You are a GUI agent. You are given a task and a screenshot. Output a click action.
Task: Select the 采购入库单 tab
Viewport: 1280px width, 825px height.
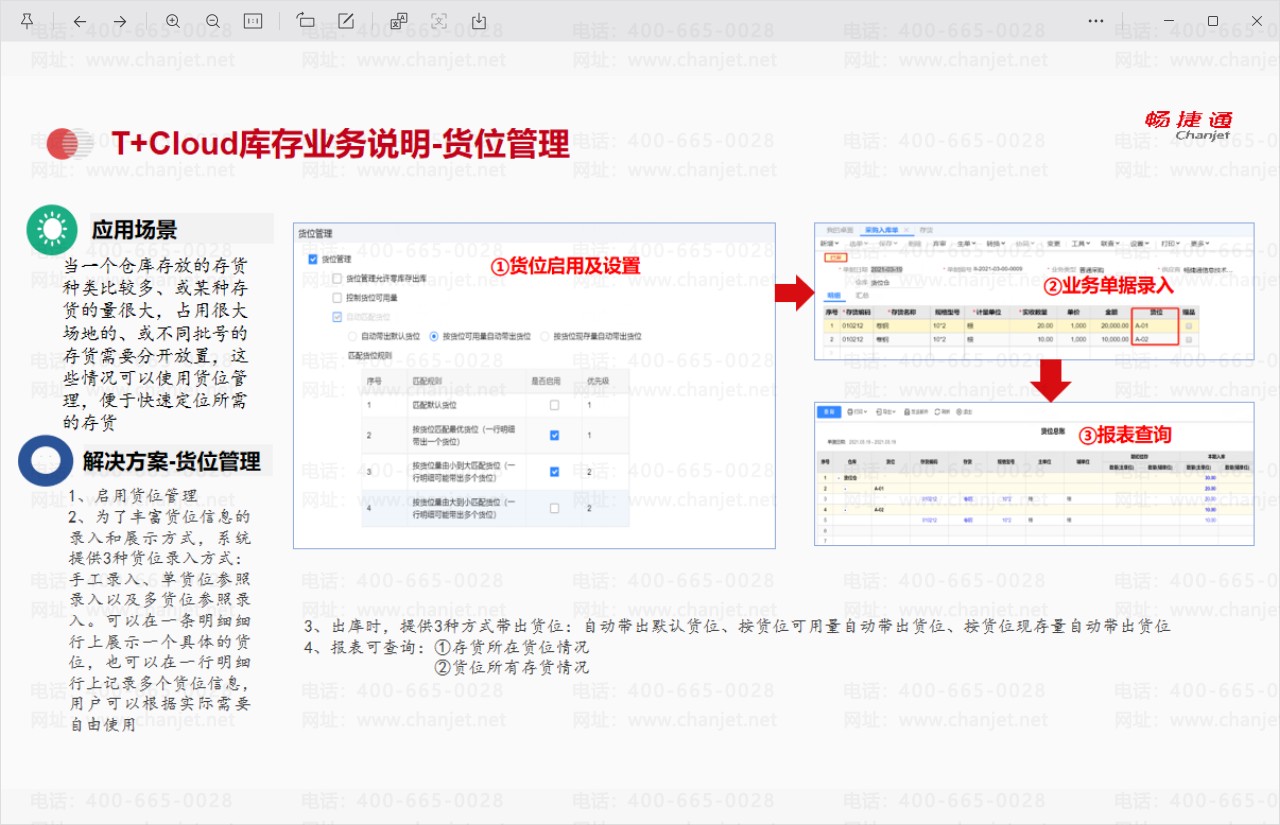click(882, 229)
